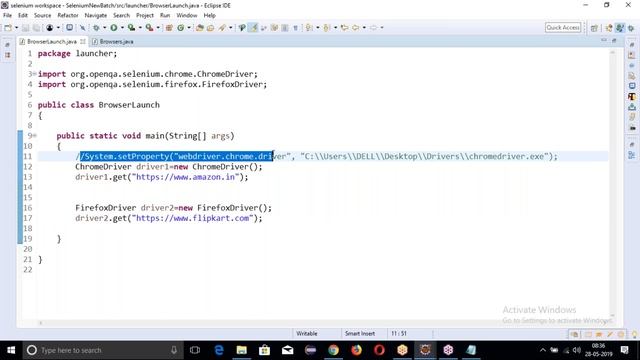
Task: Restore the left sidebar view stack
Action: (x=7, y=44)
